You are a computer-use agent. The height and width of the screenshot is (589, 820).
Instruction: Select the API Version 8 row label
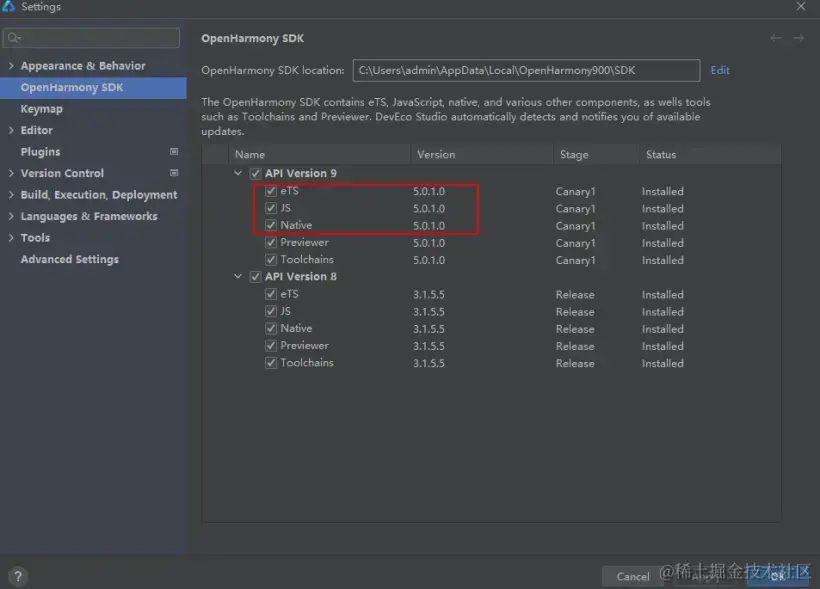click(x=301, y=277)
